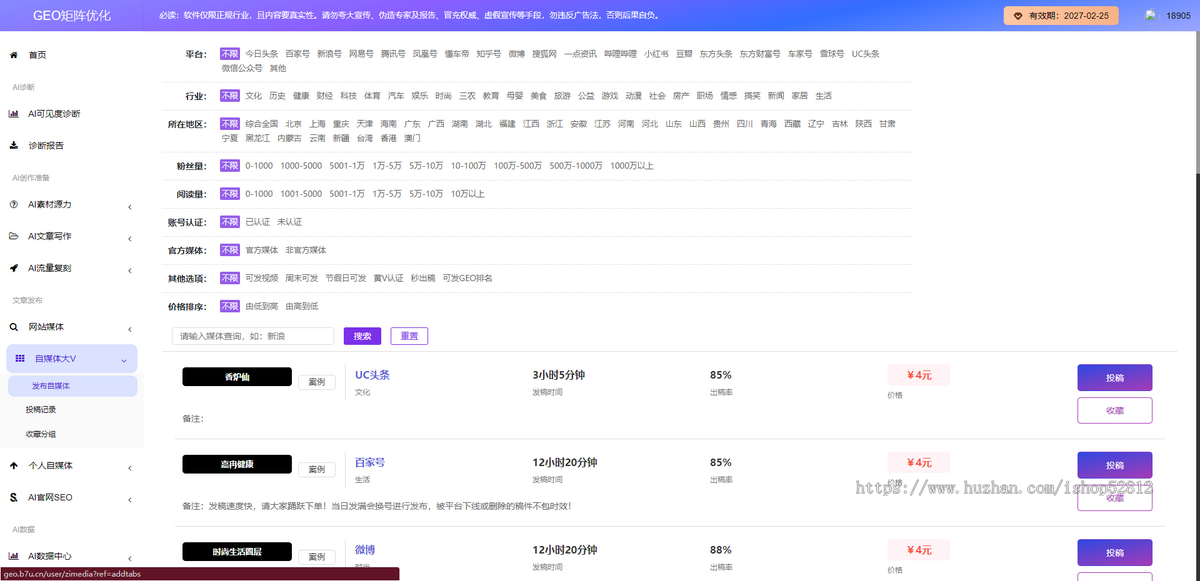This screenshot has width=1200, height=581.
Task: Click the 网站媒体 magnifier icon
Action: (x=13, y=327)
